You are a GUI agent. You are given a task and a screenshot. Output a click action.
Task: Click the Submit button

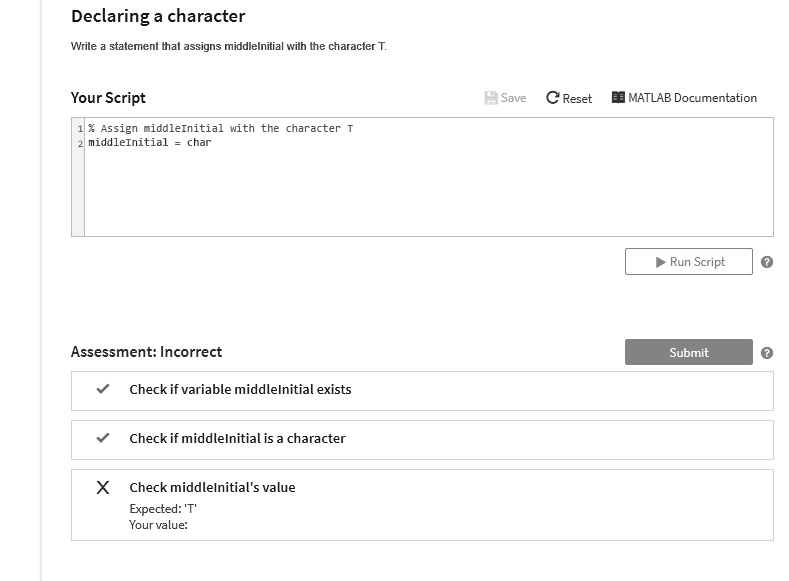688,352
